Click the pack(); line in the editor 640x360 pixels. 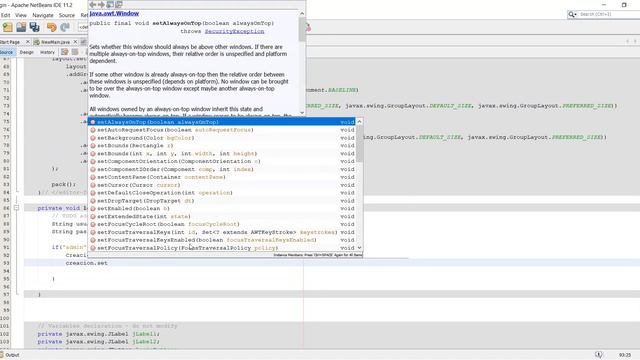pos(63,184)
